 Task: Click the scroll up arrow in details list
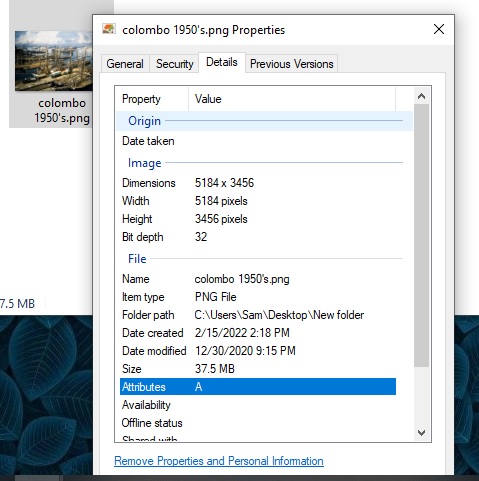(421, 96)
